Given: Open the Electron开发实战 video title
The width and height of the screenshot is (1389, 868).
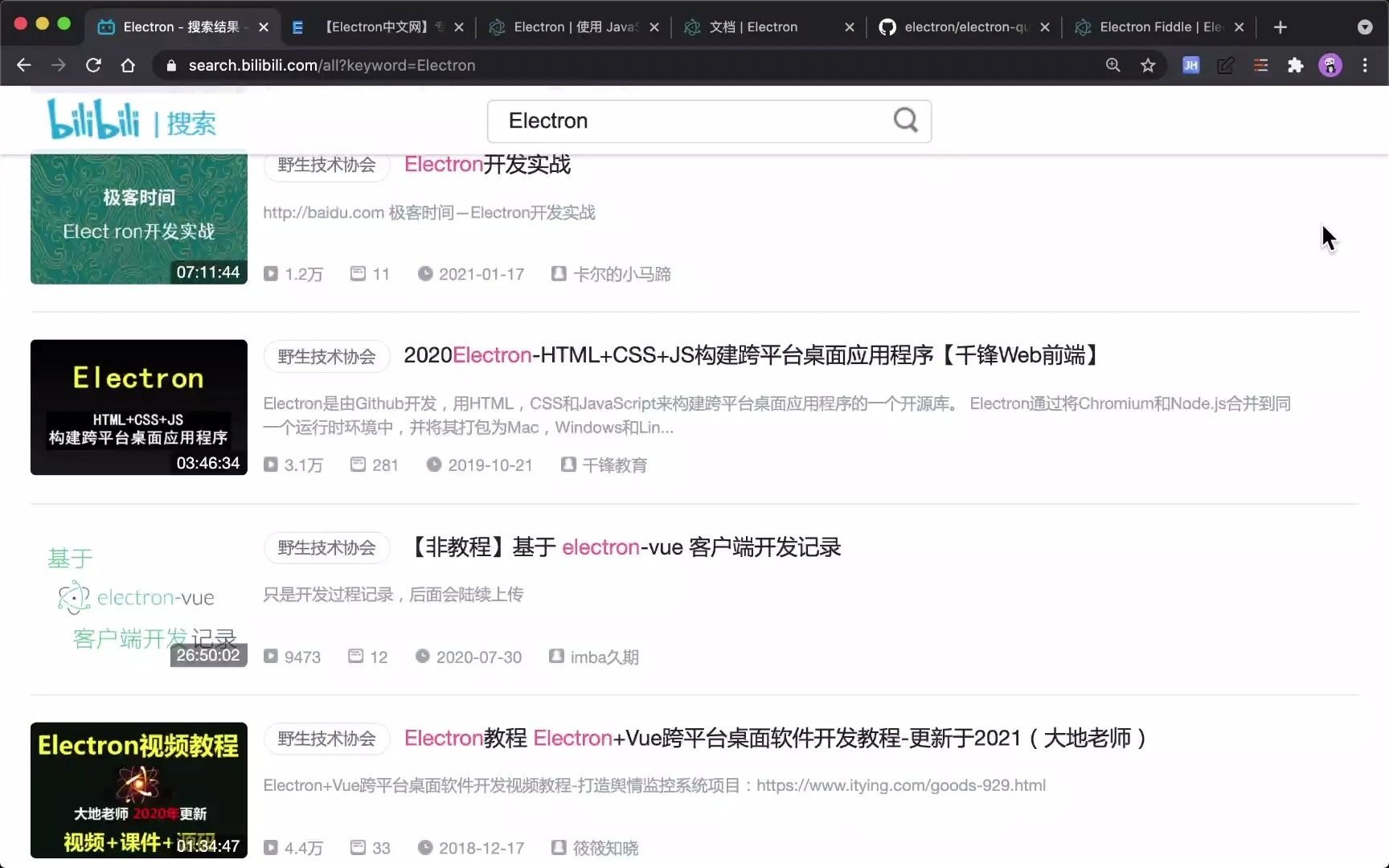Looking at the screenshot, I should [487, 165].
